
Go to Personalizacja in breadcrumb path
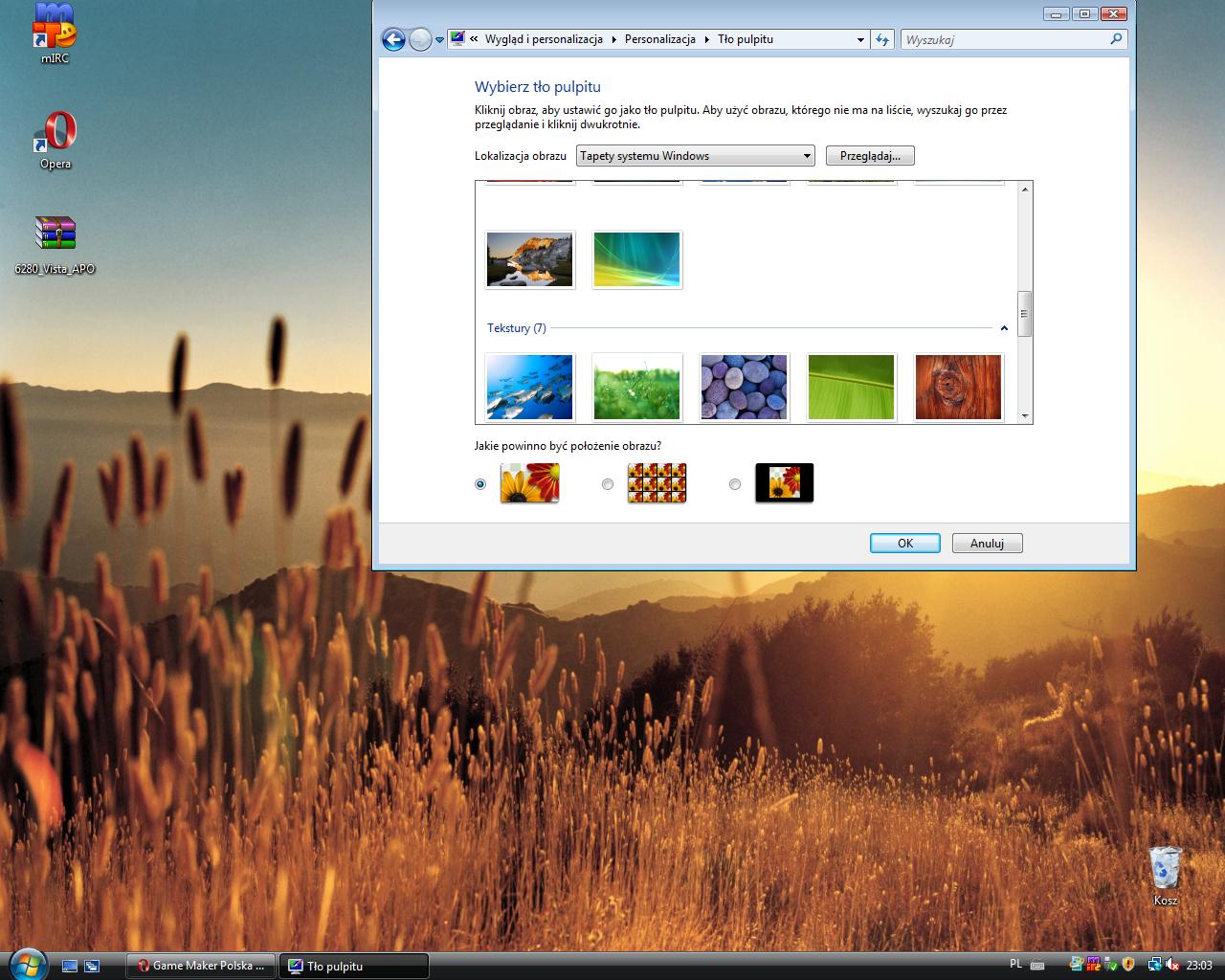659,39
